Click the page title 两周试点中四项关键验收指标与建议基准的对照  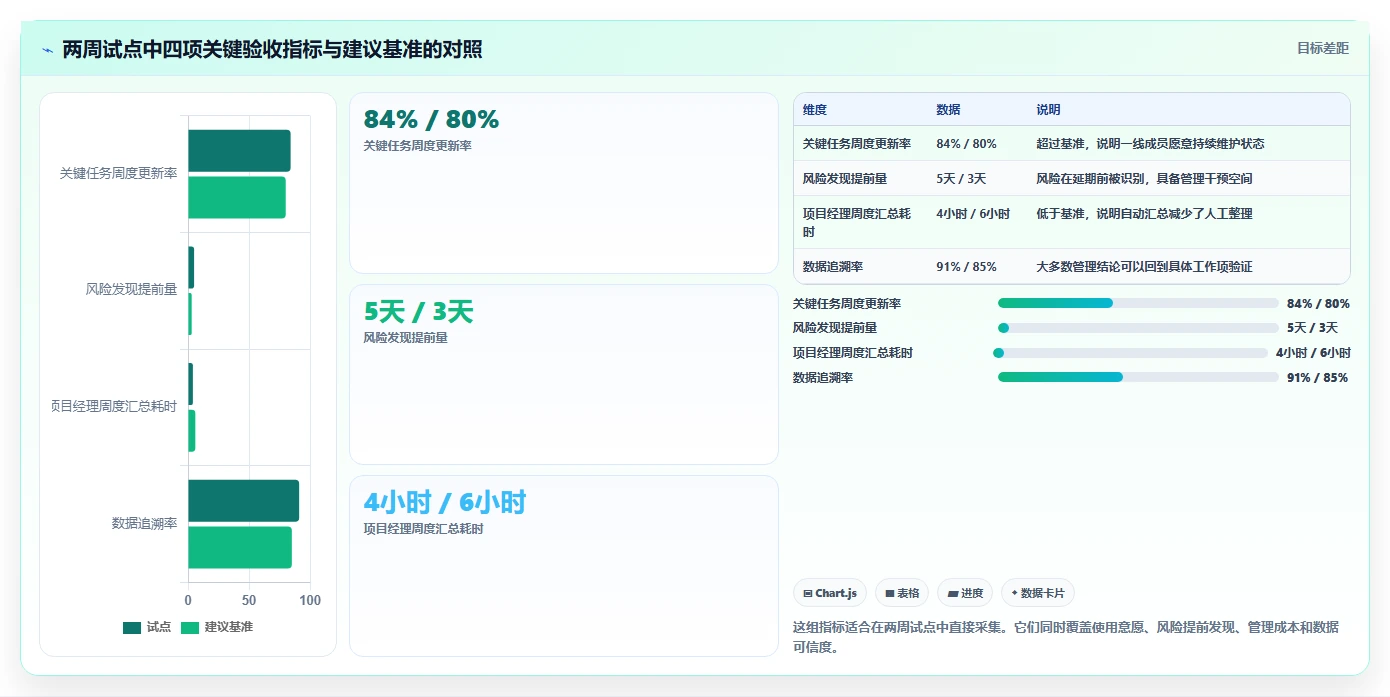[272, 49]
